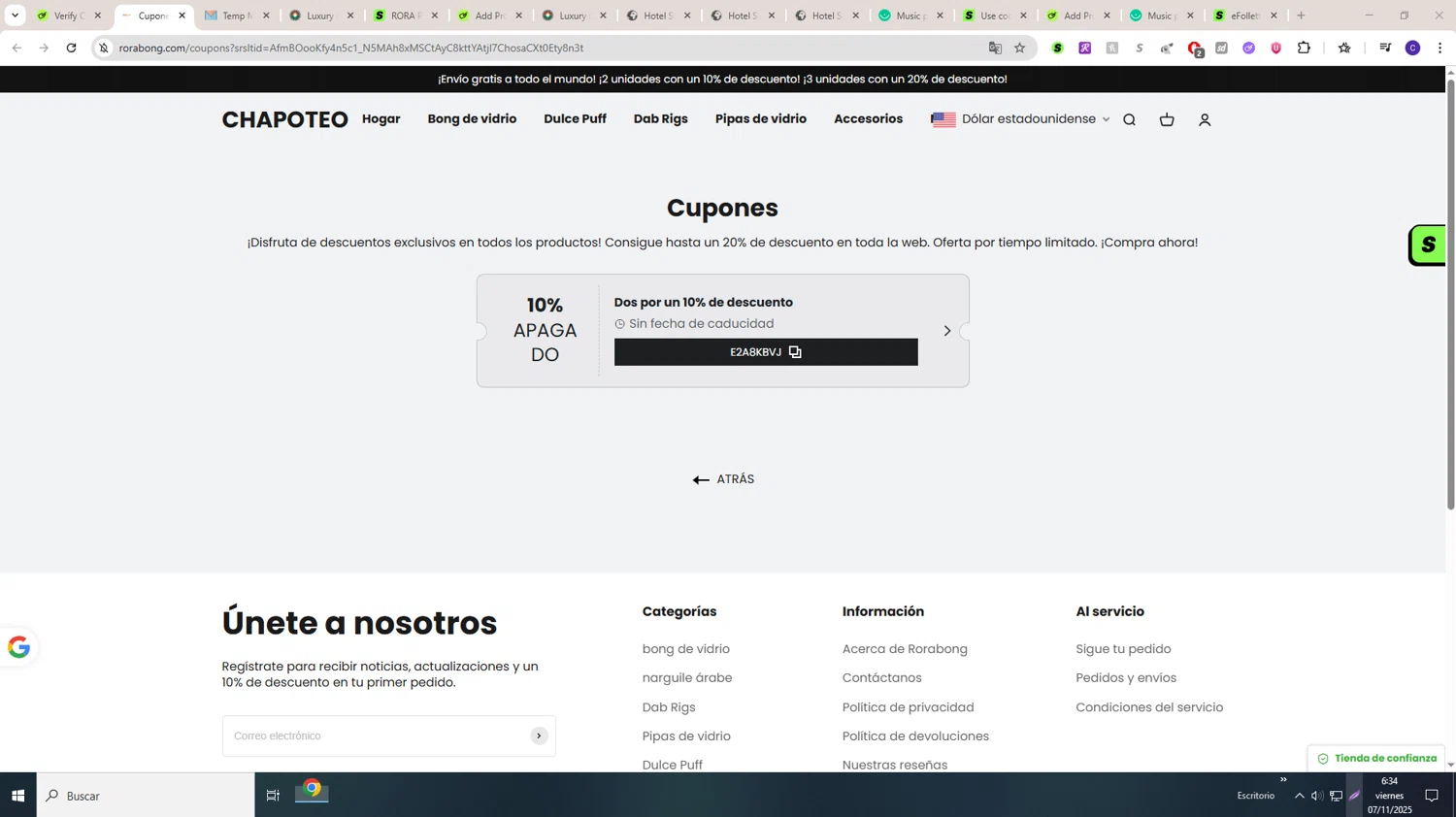Click the address bar URL
Viewport: 1456px width, 817px height.
pos(350,48)
